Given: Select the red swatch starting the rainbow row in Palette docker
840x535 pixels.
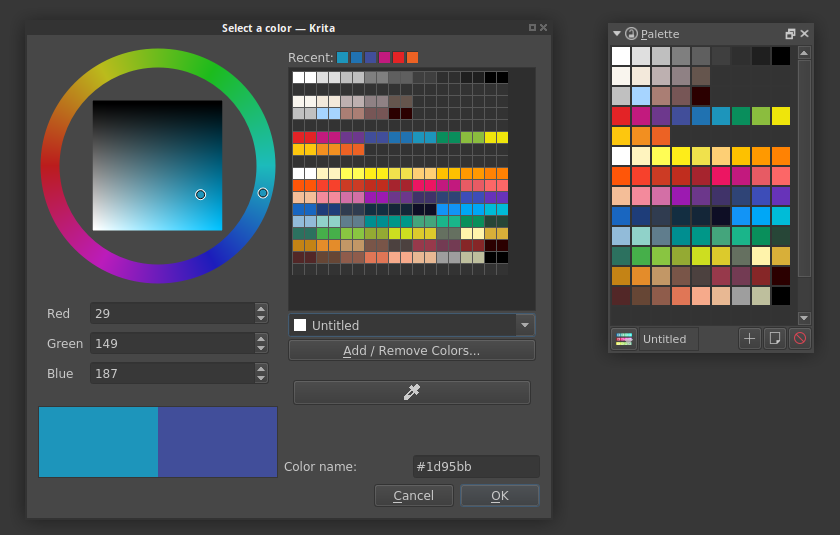Looking at the screenshot, I should [621, 116].
